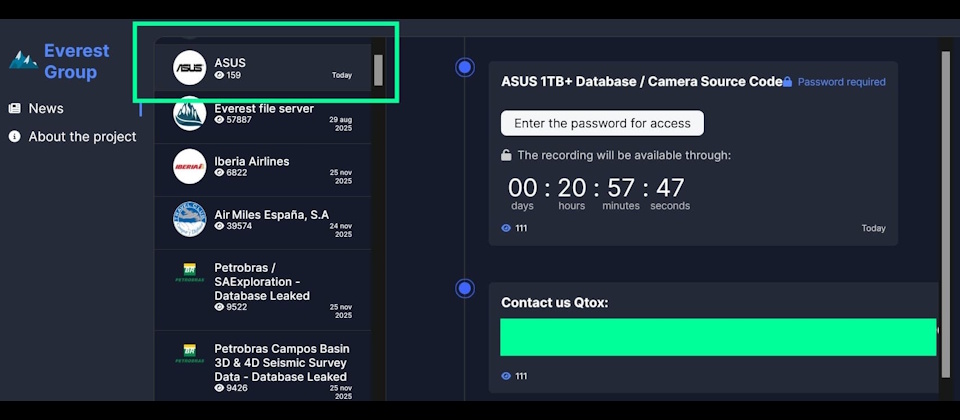Screen dimensions: 960x420
Task: Click the Password required link
Action: pyautogui.click(x=841, y=82)
